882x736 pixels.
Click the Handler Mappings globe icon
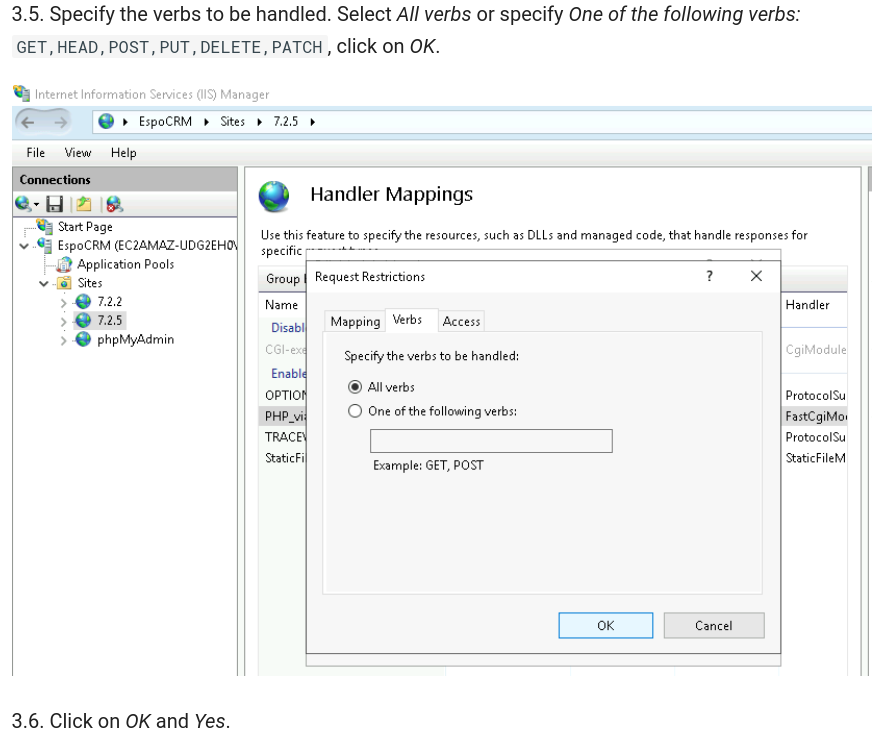click(274, 196)
